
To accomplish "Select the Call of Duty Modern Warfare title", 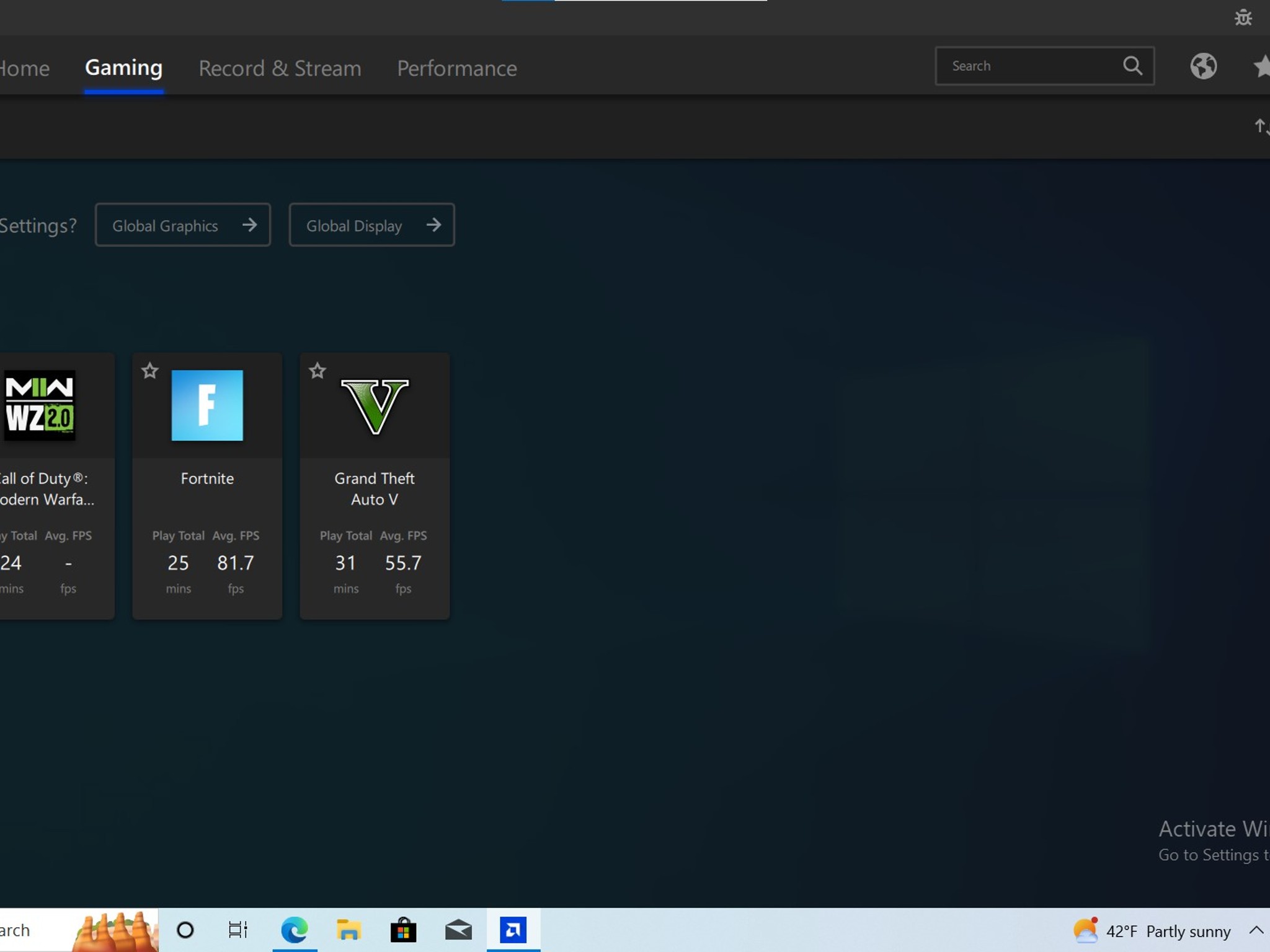I will coord(46,489).
